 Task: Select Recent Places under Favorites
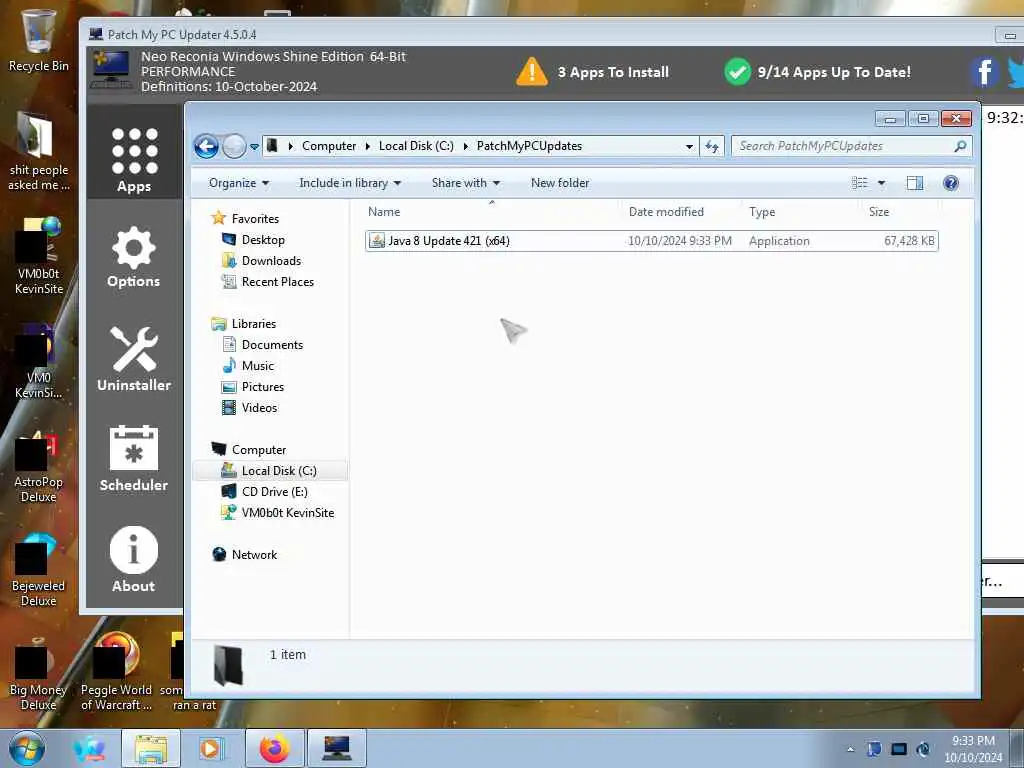[x=268, y=281]
